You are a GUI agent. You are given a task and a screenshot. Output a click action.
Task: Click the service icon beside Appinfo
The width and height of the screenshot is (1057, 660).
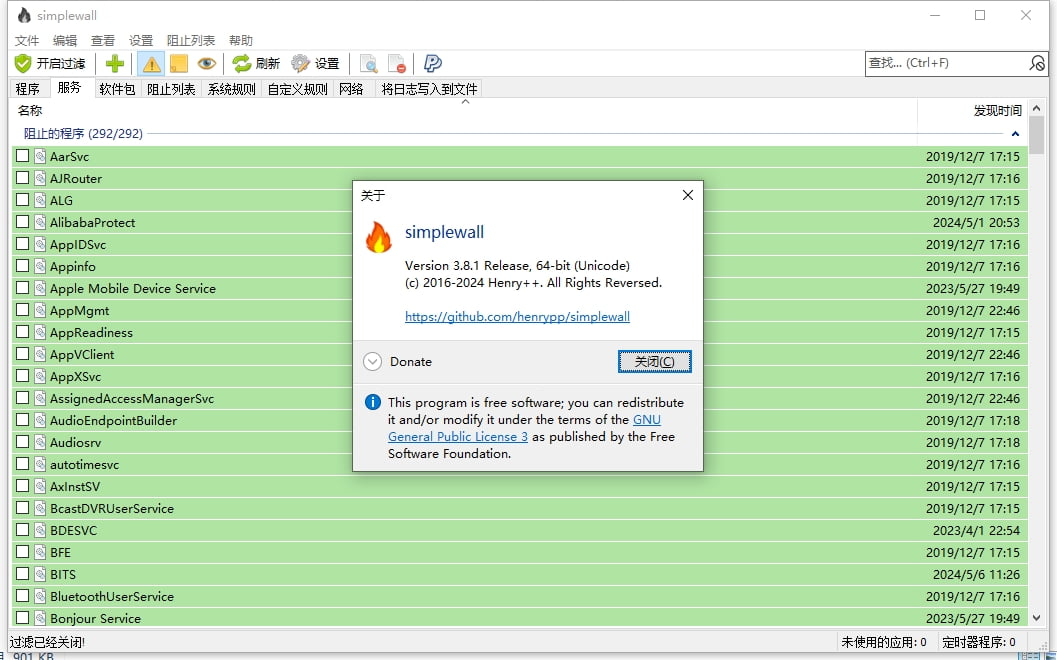pyautogui.click(x=40, y=266)
